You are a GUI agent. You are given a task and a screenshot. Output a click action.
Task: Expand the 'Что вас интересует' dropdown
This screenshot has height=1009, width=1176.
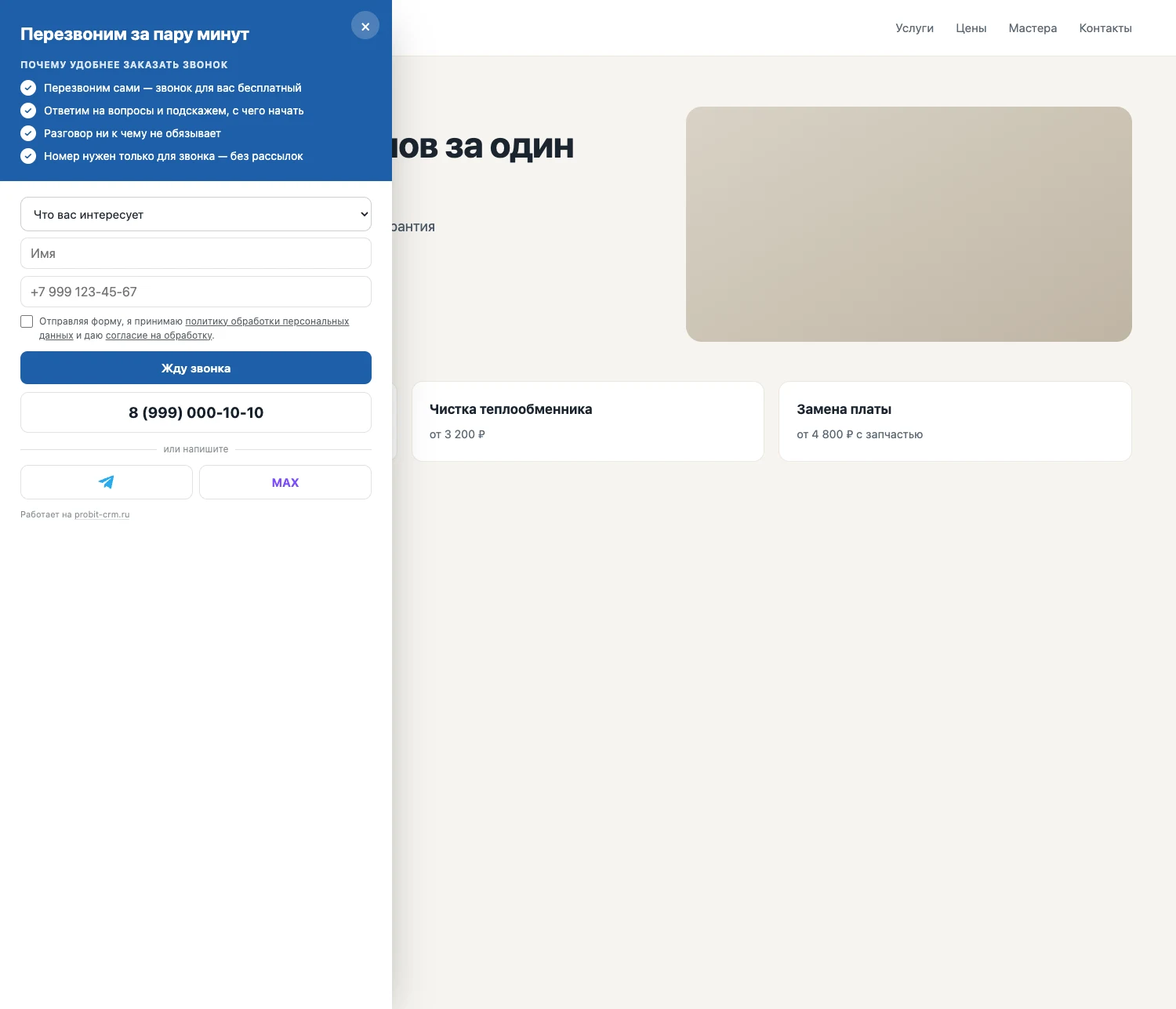tap(196, 214)
